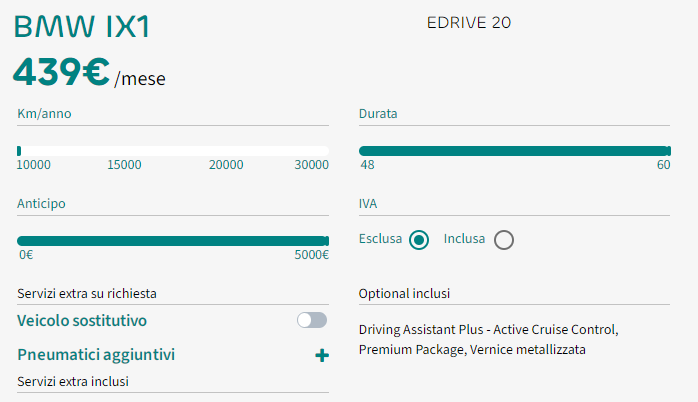Click the EDRIVE 20 version label
This screenshot has width=698, height=402.
469,22
